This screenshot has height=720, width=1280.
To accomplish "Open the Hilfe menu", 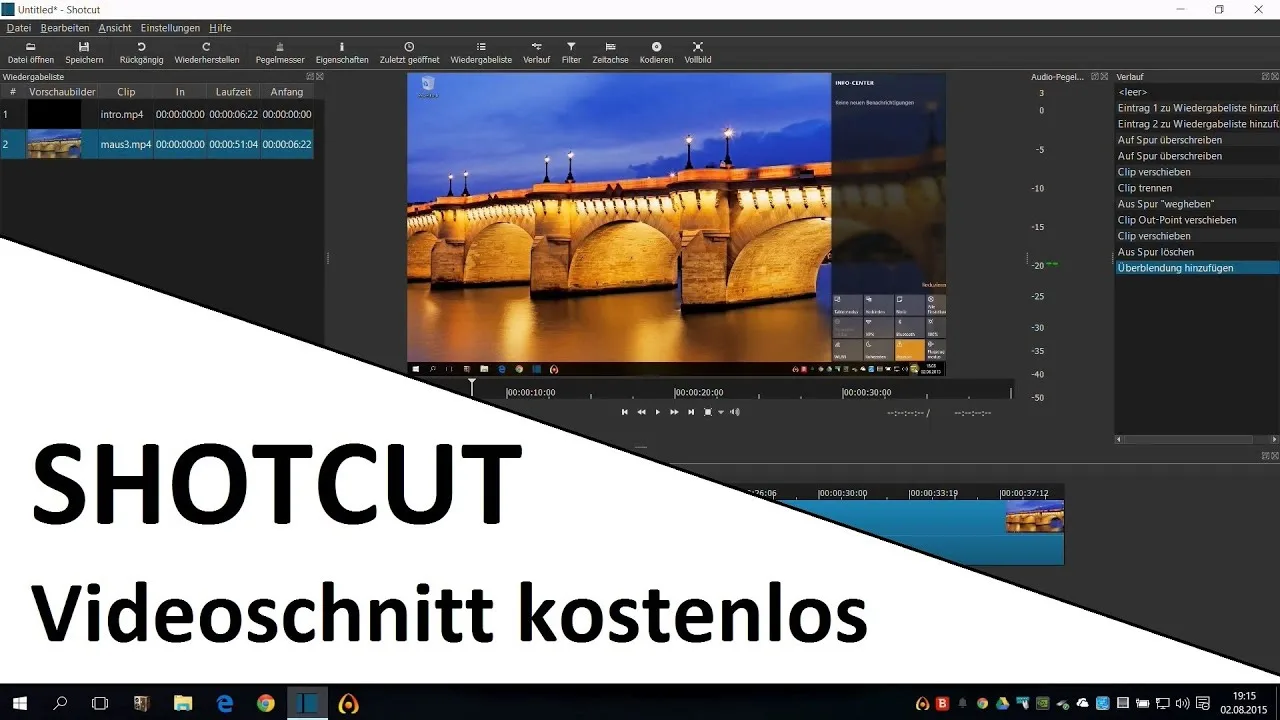I will [220, 28].
